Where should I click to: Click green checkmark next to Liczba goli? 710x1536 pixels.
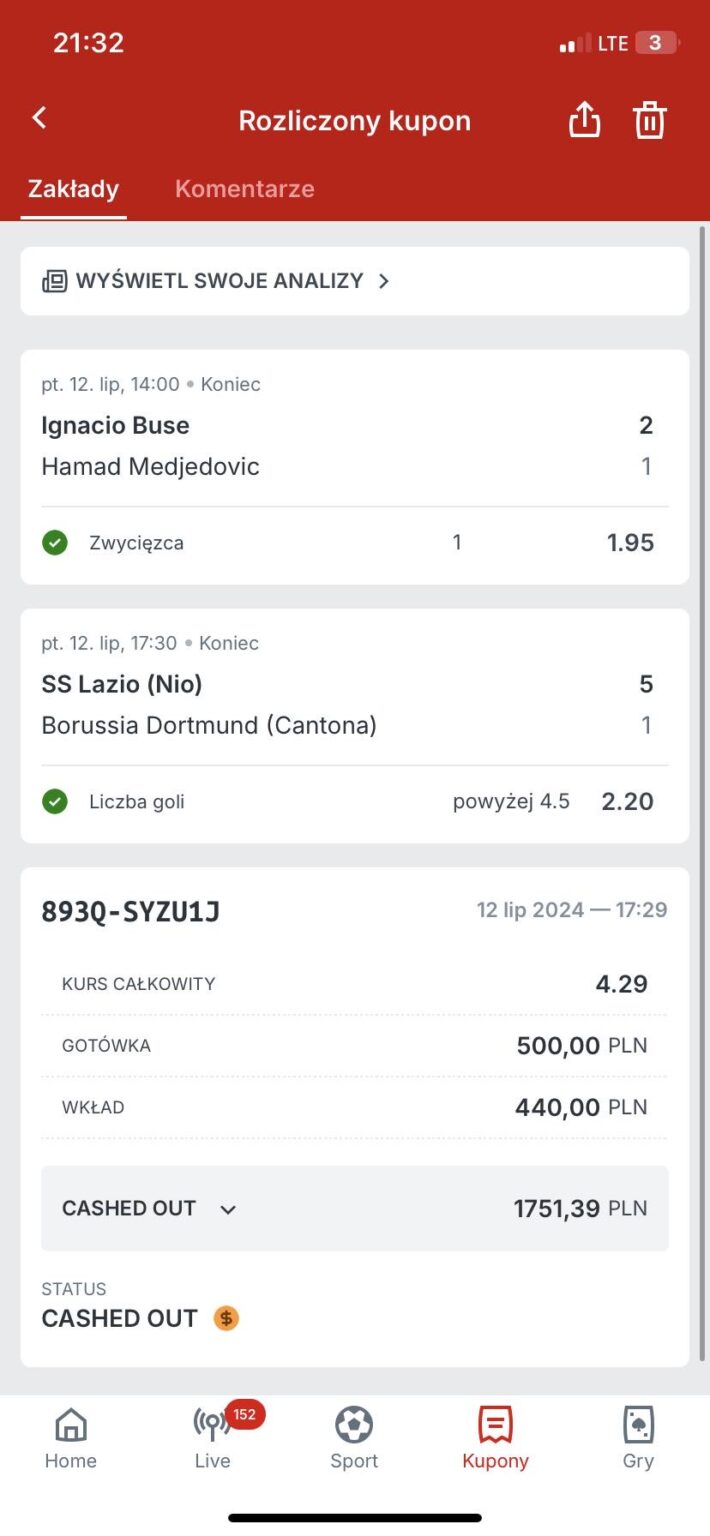(55, 801)
